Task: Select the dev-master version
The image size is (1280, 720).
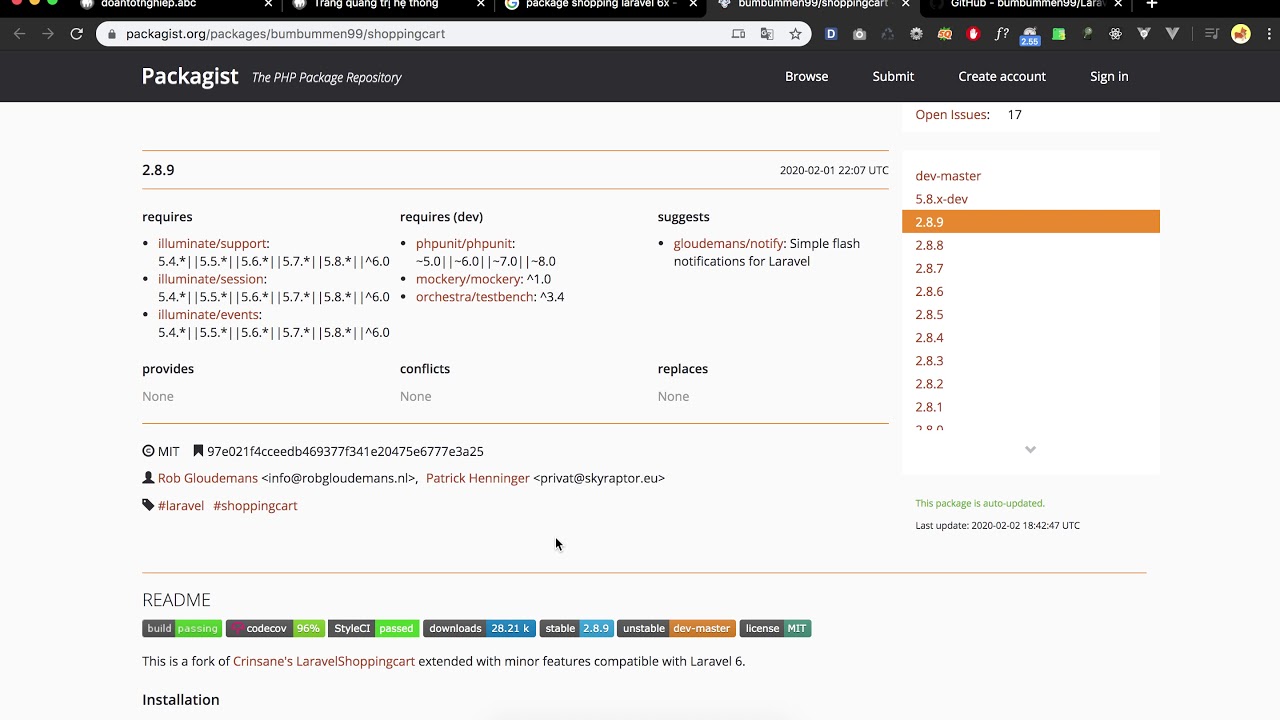Action: [948, 176]
